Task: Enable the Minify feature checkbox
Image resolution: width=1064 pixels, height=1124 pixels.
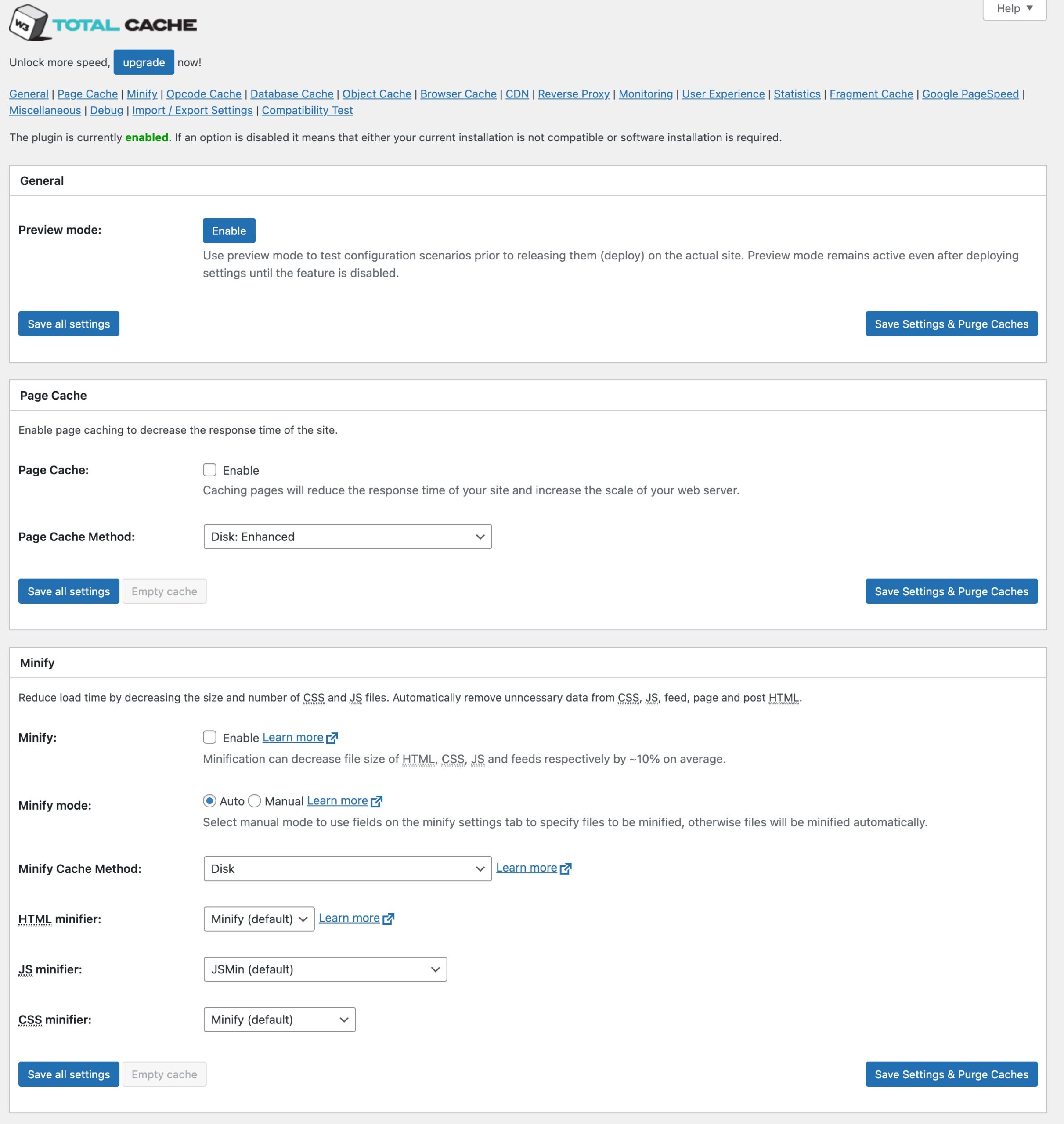Action: coord(210,737)
